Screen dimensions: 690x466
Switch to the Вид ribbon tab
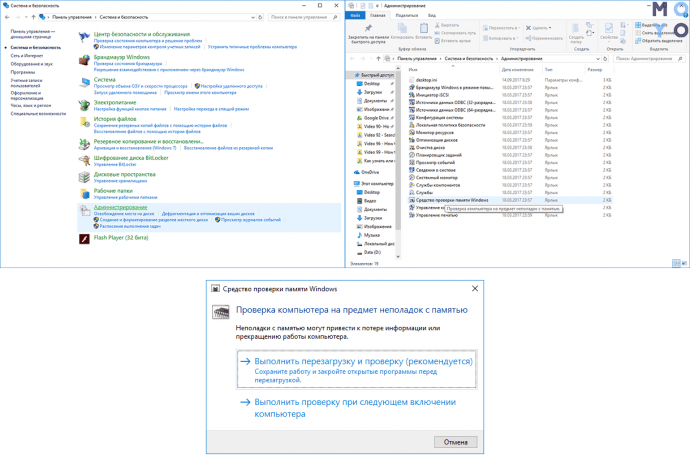click(x=432, y=15)
